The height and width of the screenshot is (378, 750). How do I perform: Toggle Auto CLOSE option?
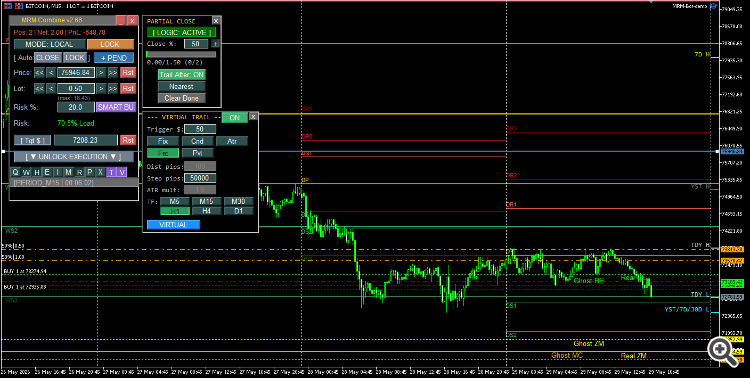tap(47, 57)
